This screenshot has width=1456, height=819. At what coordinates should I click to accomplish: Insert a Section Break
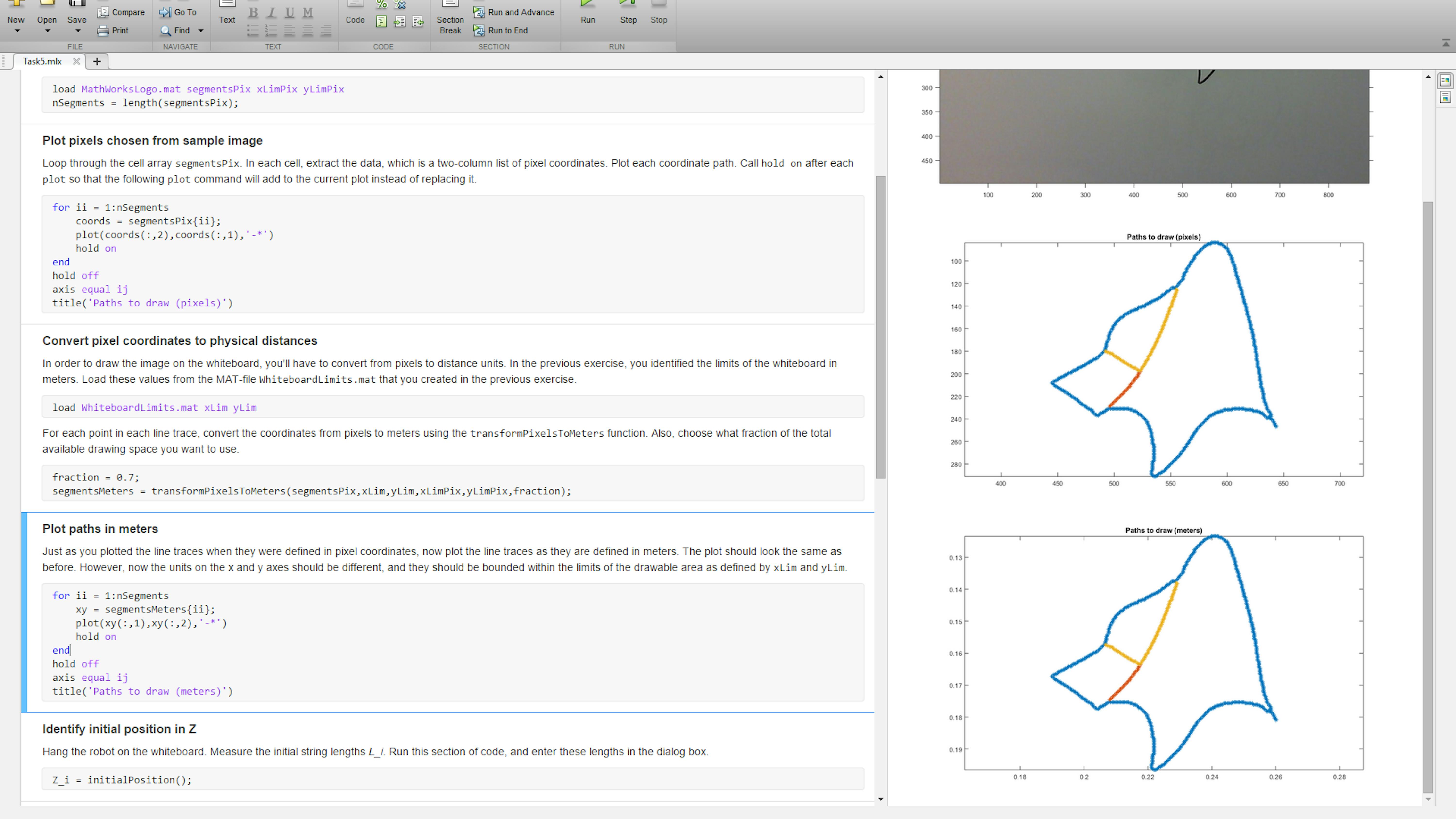450,19
